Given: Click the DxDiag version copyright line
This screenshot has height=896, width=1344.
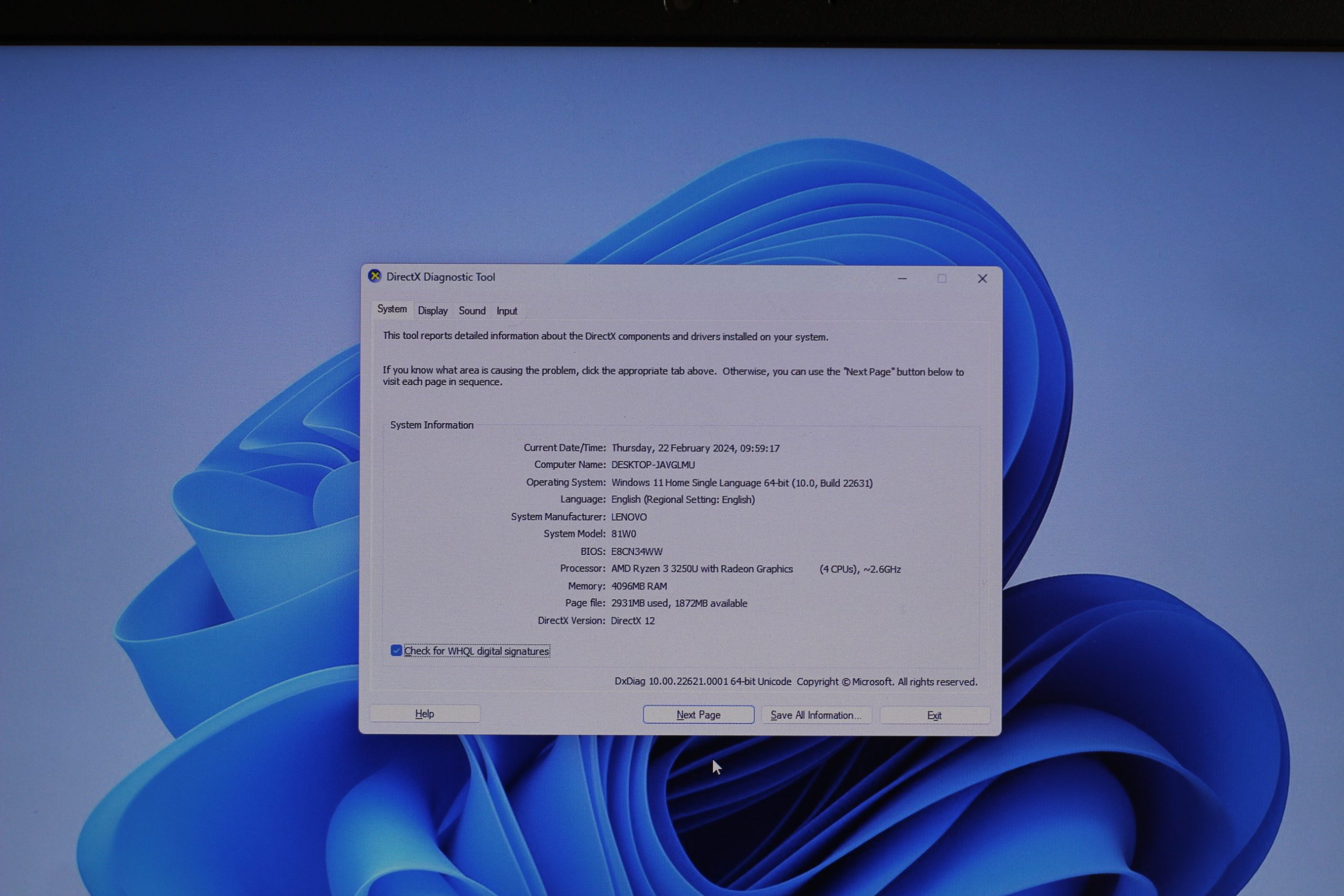Looking at the screenshot, I should [795, 682].
